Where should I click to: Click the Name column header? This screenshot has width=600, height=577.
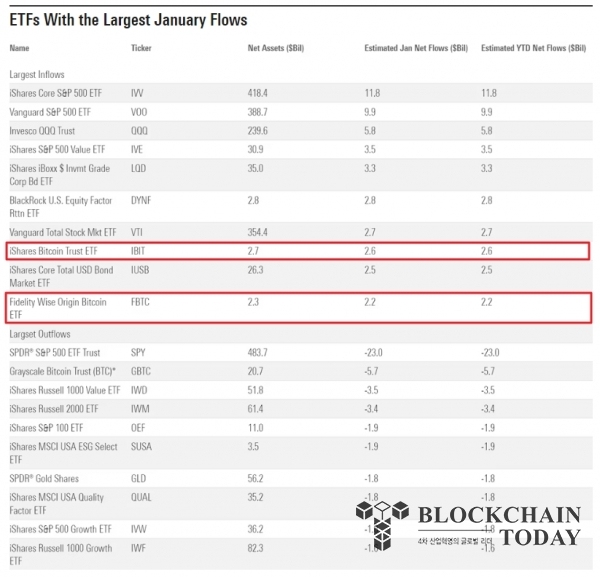(x=19, y=48)
